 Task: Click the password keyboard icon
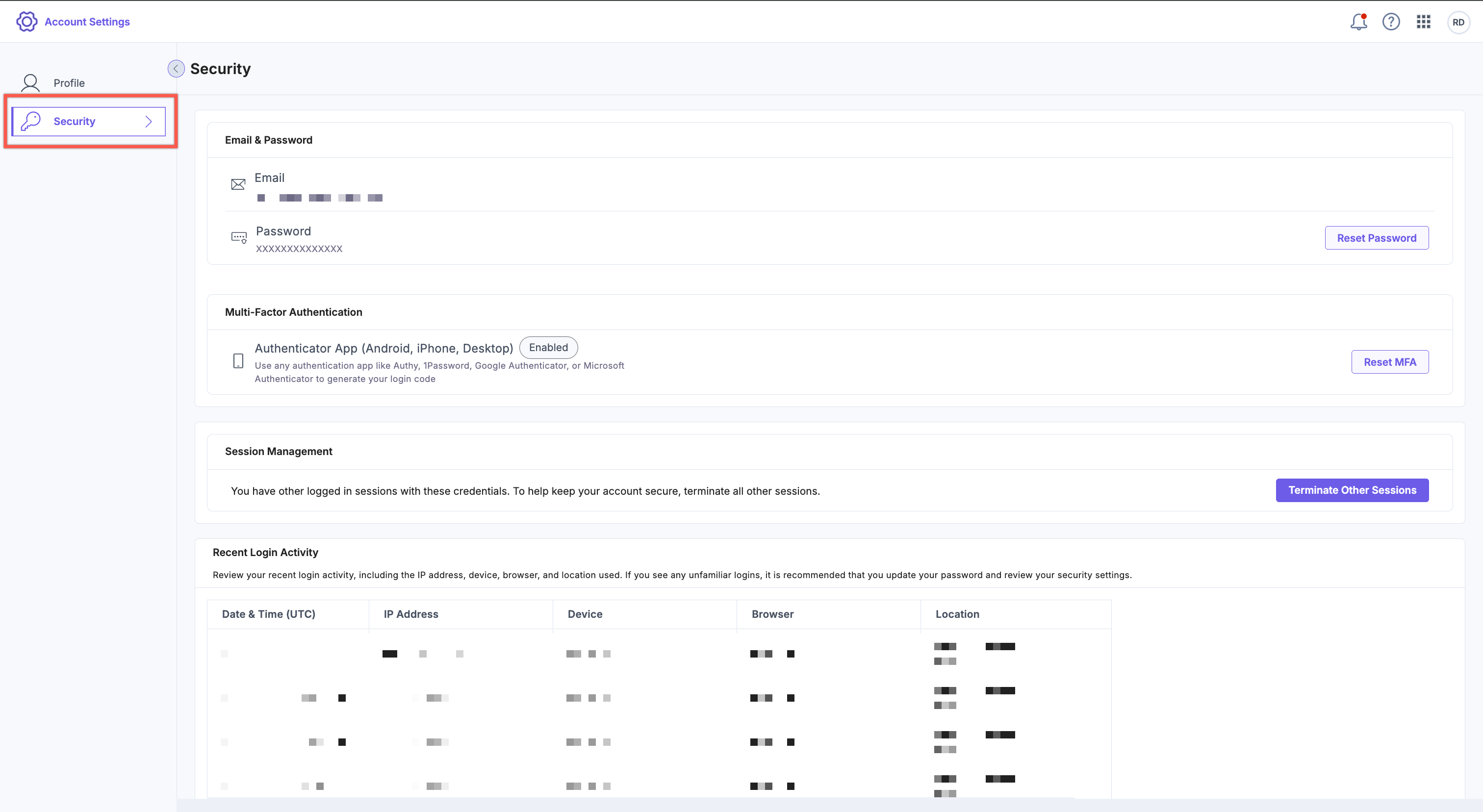coord(238,237)
